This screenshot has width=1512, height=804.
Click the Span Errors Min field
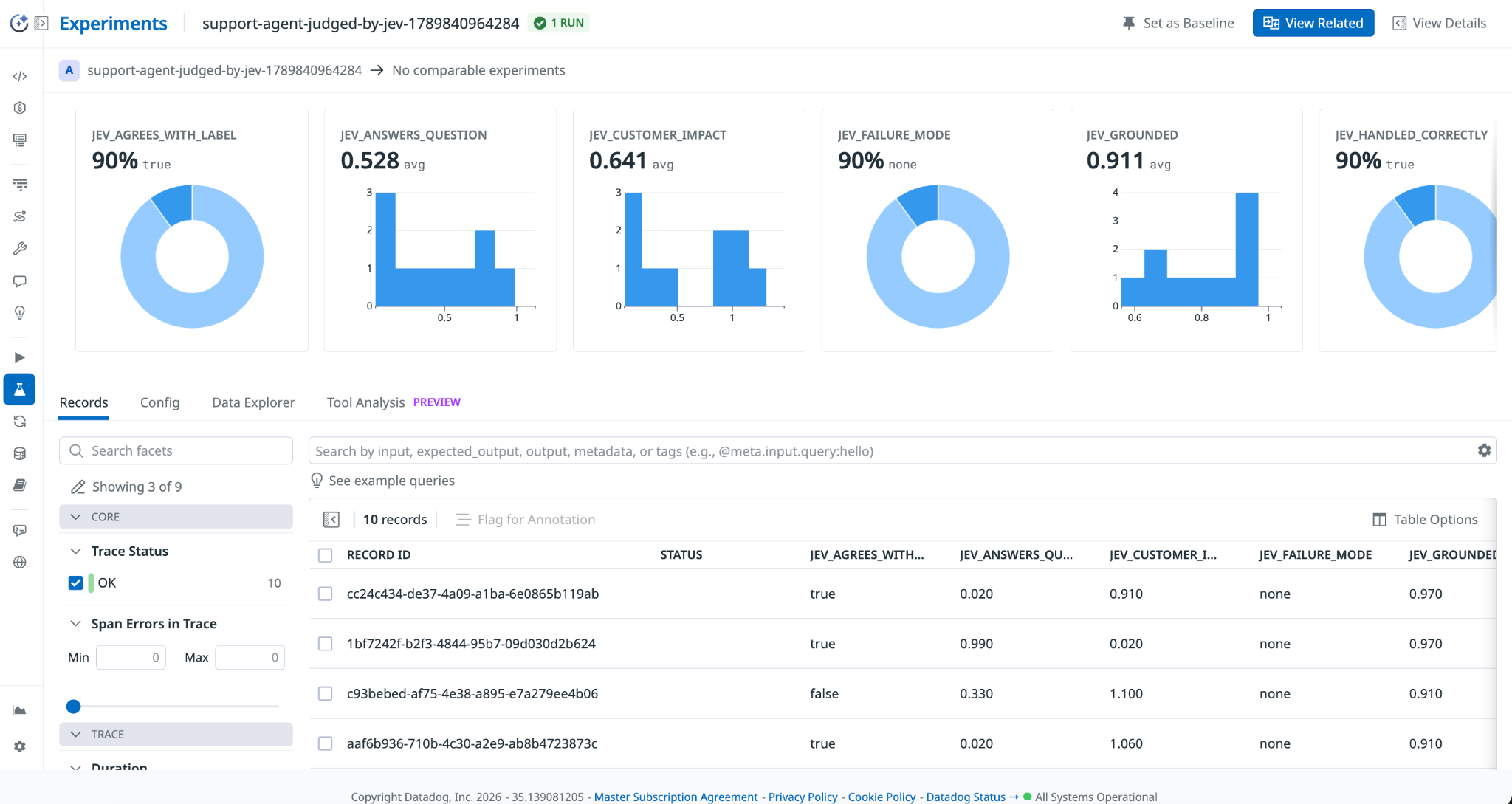[131, 657]
